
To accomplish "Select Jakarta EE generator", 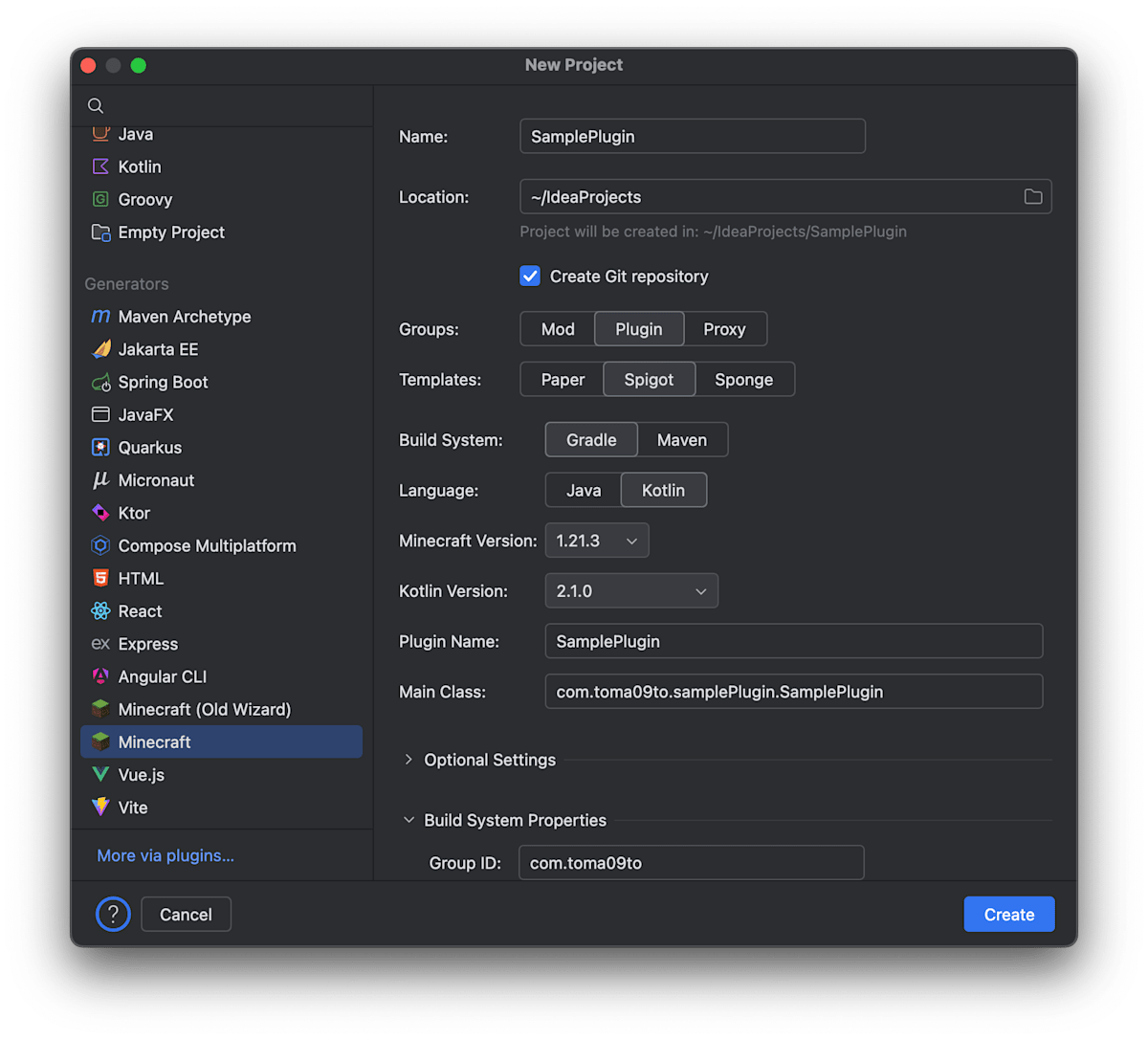I will point(221,349).
